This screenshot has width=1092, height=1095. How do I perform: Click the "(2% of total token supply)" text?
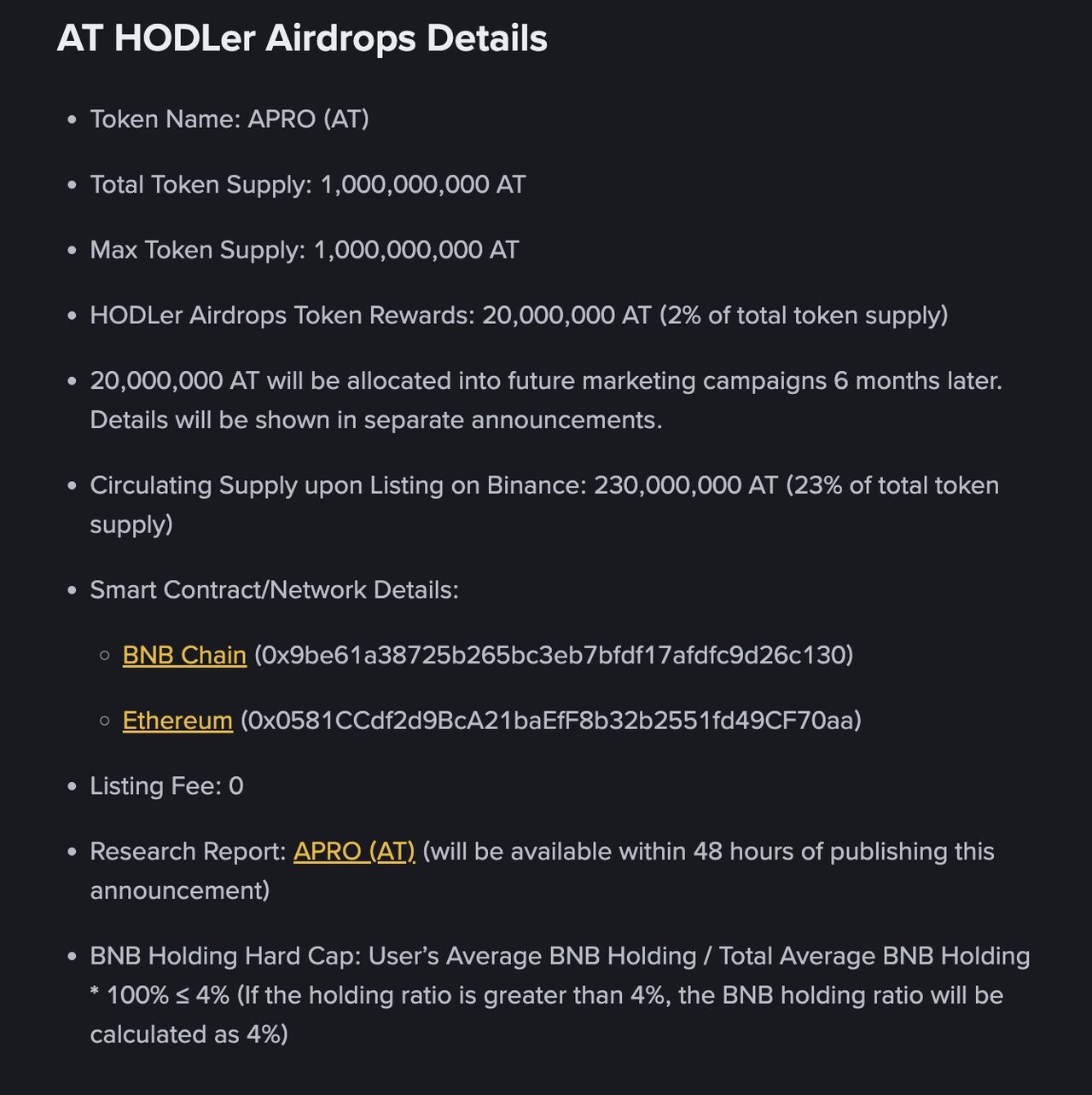(x=804, y=316)
